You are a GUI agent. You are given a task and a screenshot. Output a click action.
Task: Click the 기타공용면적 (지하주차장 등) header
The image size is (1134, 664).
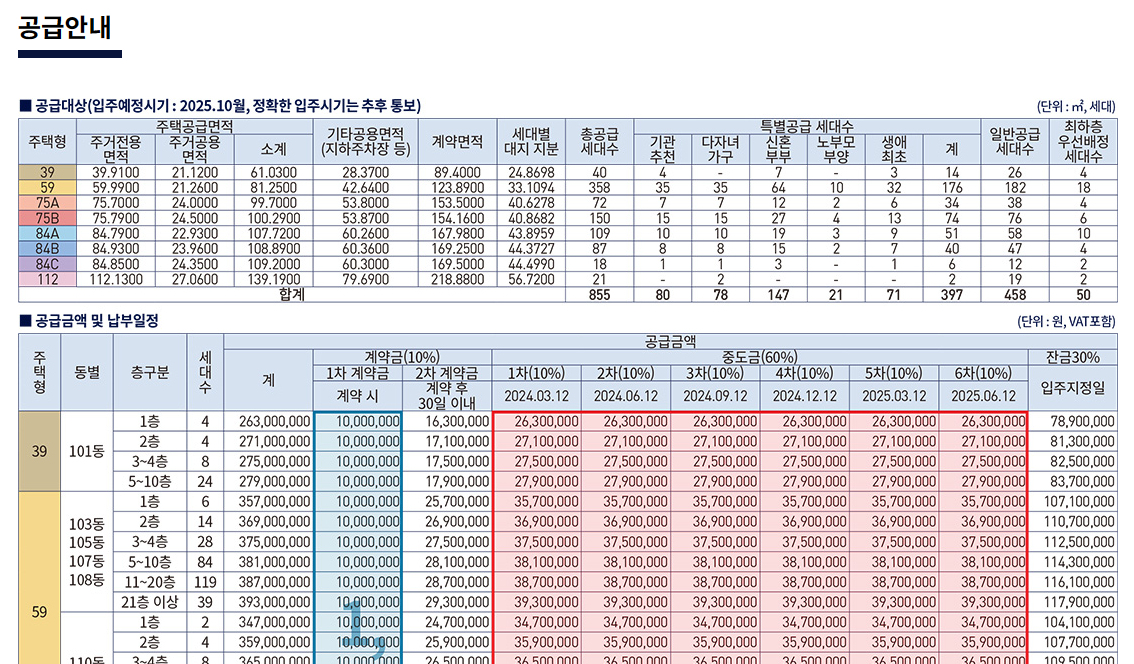(366, 142)
